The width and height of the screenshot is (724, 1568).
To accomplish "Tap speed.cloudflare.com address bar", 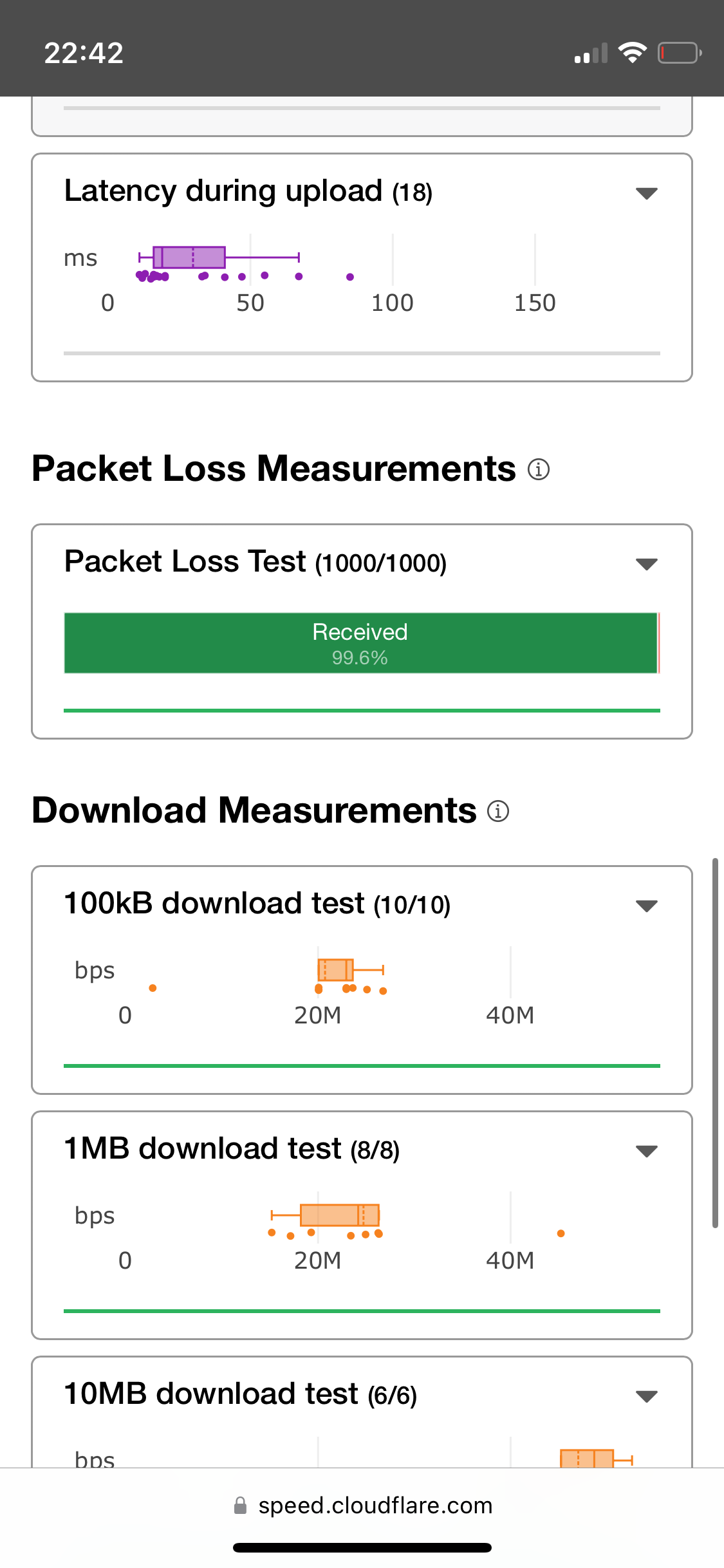I will coord(362,1506).
